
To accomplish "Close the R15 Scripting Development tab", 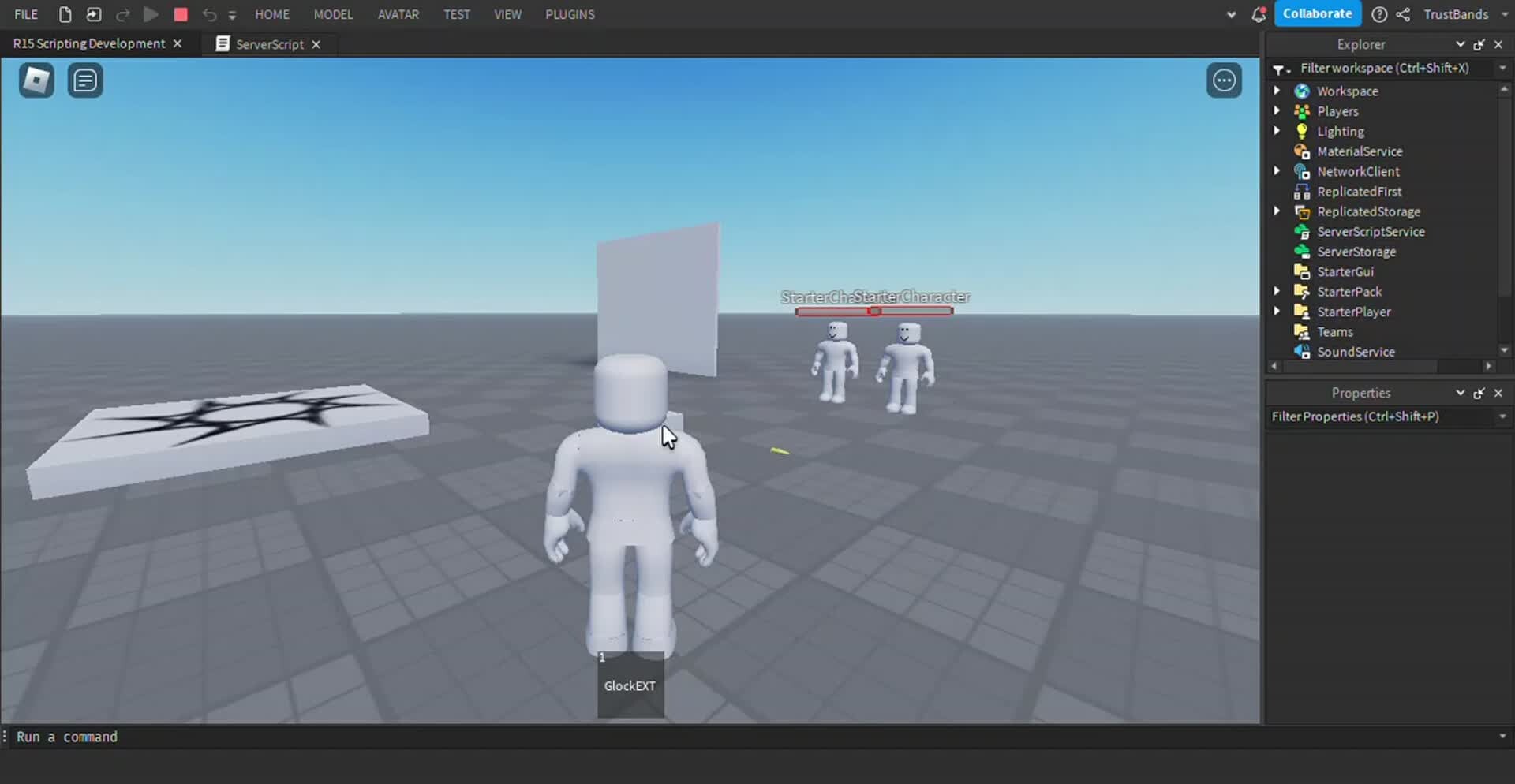I will coord(177,43).
